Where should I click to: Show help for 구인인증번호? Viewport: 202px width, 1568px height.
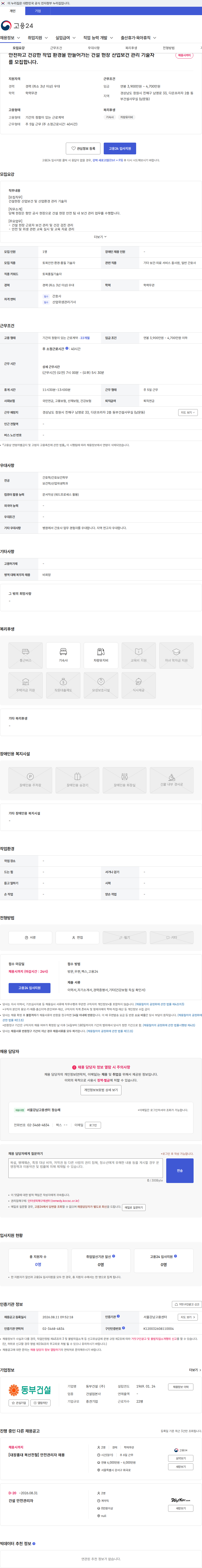coord(123,1328)
